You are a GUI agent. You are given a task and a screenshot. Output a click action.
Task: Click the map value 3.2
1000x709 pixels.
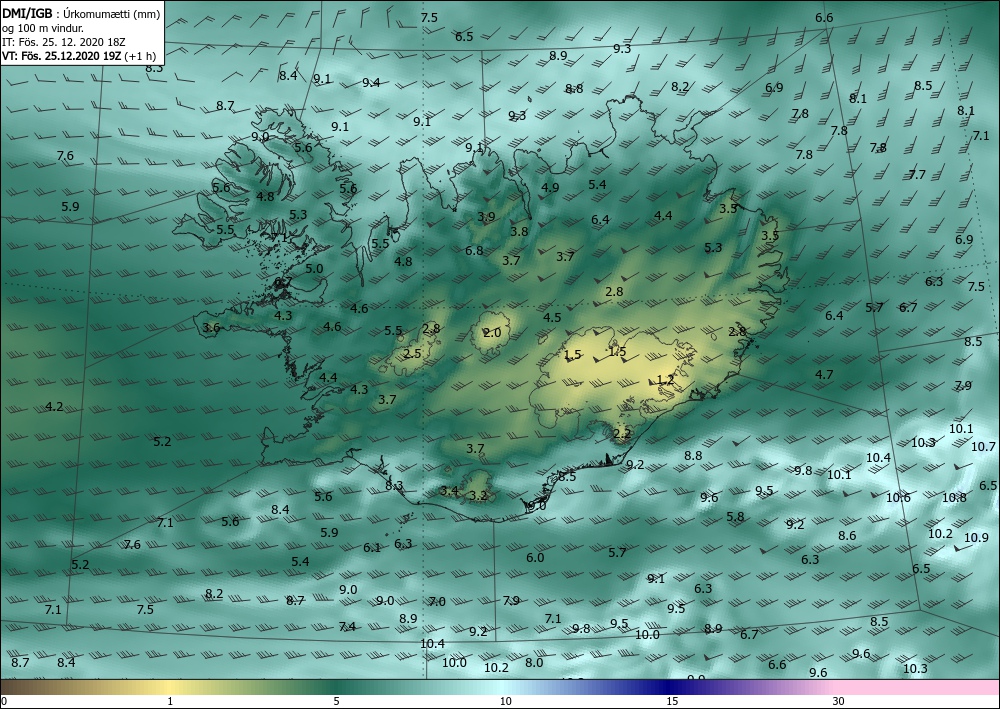pyautogui.click(x=478, y=495)
